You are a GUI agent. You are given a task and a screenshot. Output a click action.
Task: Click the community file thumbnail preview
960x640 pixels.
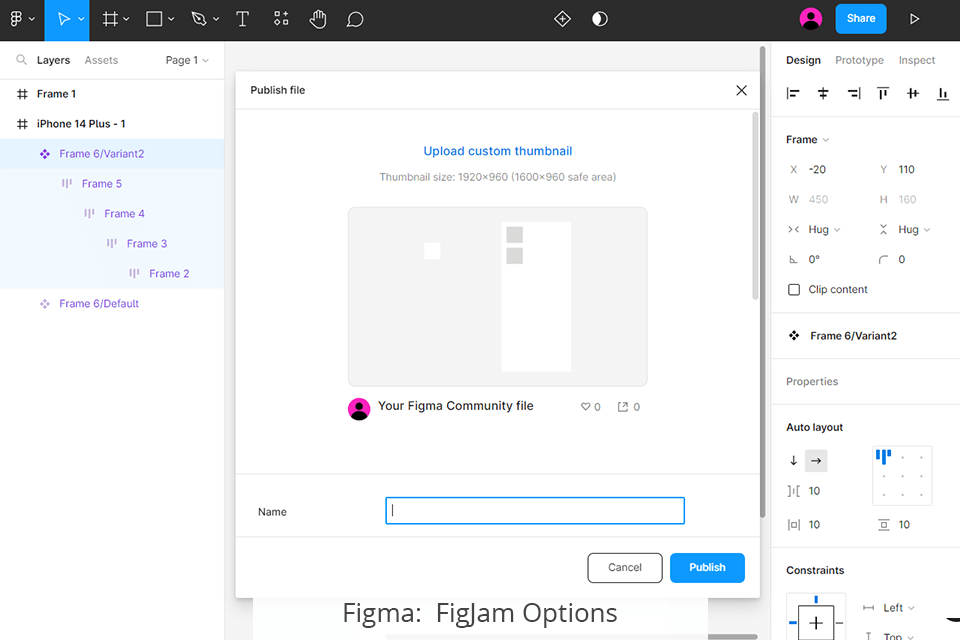[497, 296]
